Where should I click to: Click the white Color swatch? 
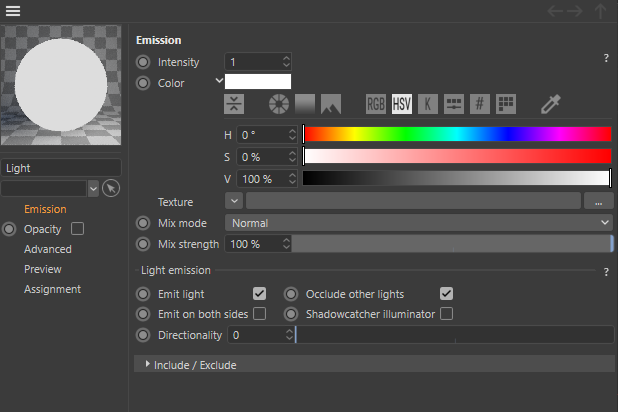point(258,82)
